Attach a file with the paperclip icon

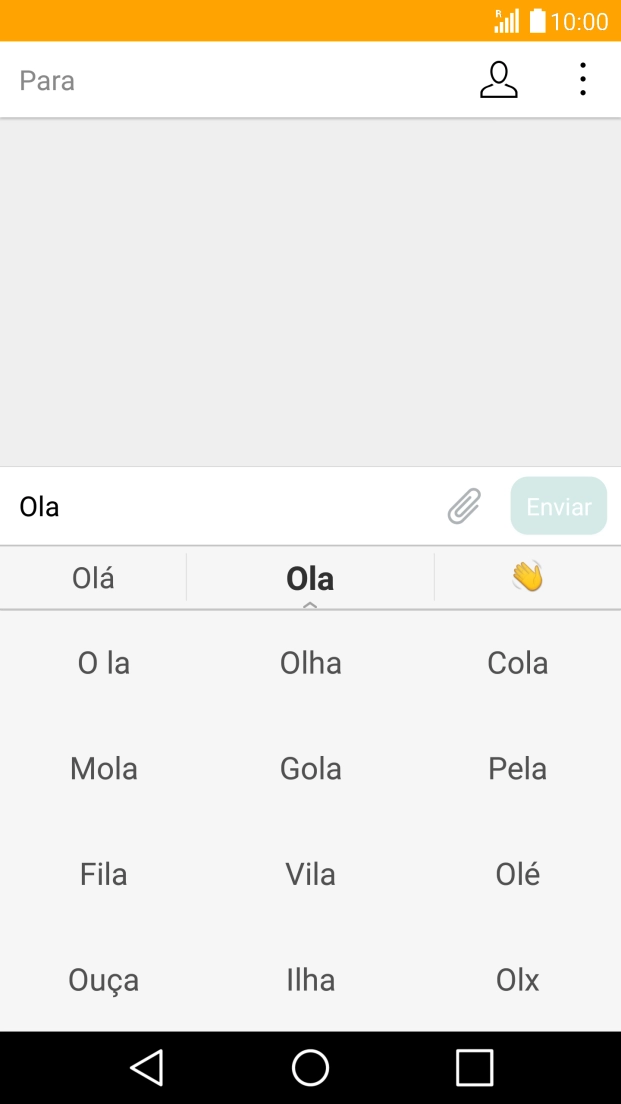(x=462, y=506)
